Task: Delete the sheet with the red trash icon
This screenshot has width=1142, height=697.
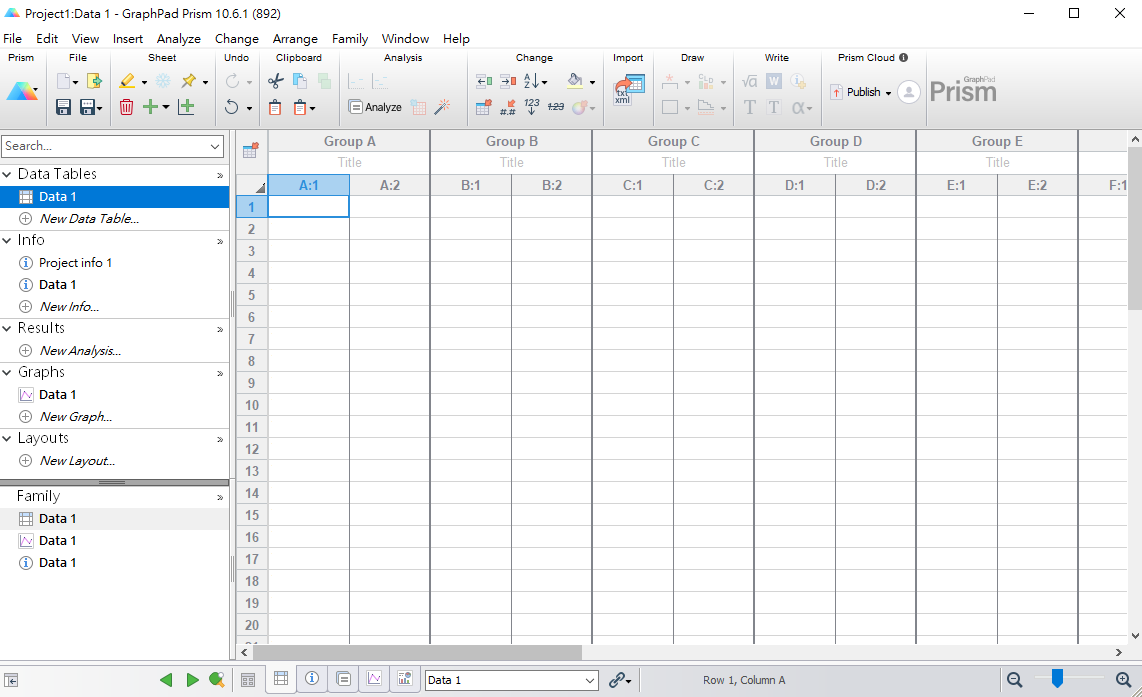Action: [x=126, y=107]
